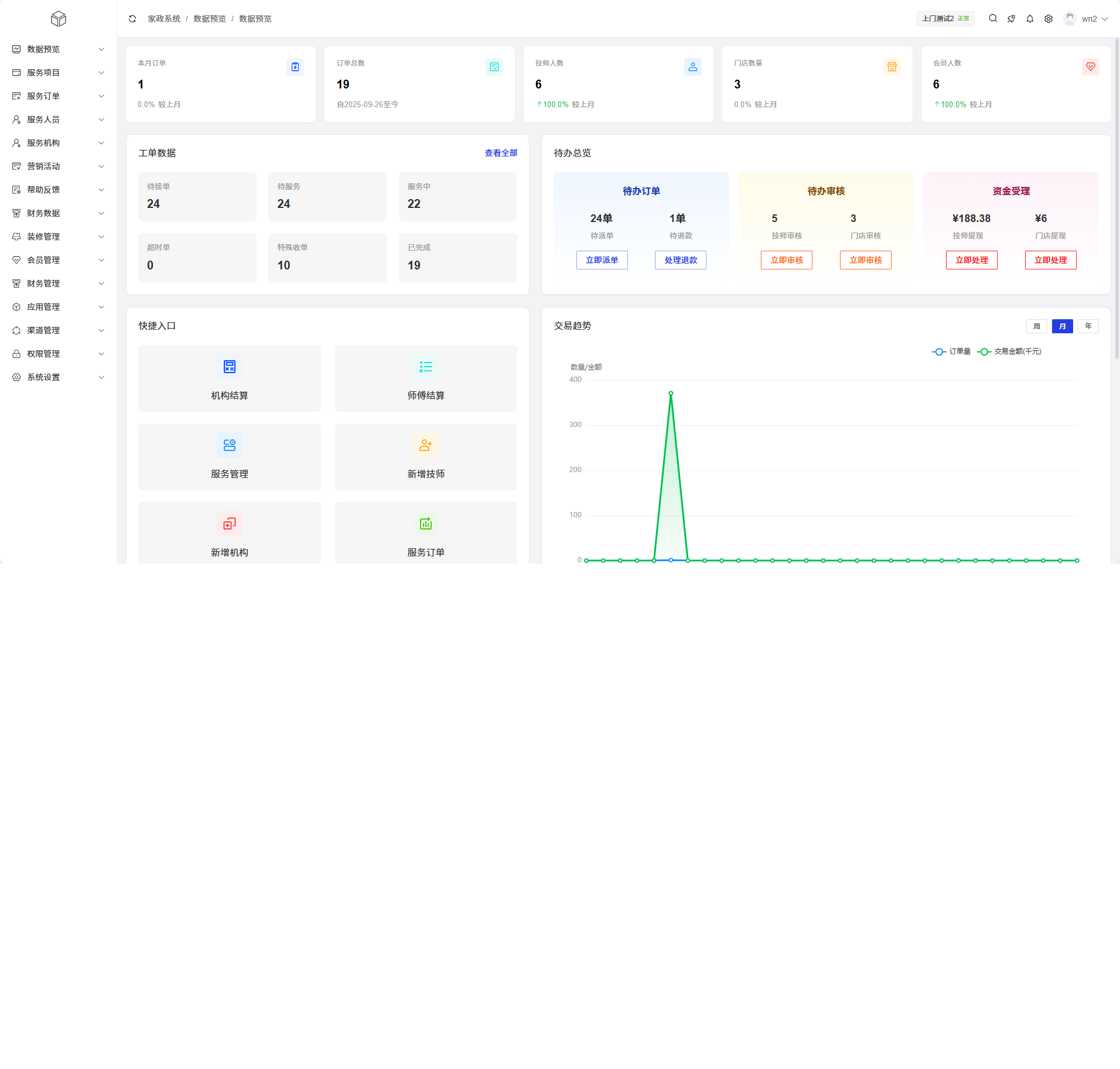
Task: Click the 查看全部 link
Action: (x=501, y=153)
